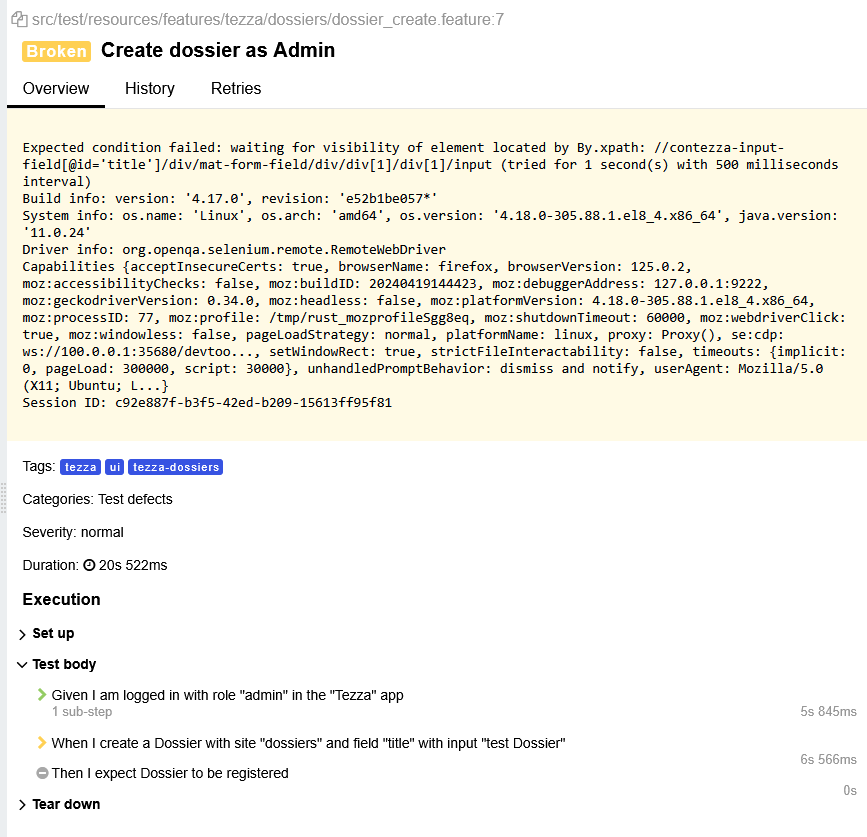Click 'Categories: Test defects' text
The width and height of the screenshot is (867, 837).
[x=97, y=499]
